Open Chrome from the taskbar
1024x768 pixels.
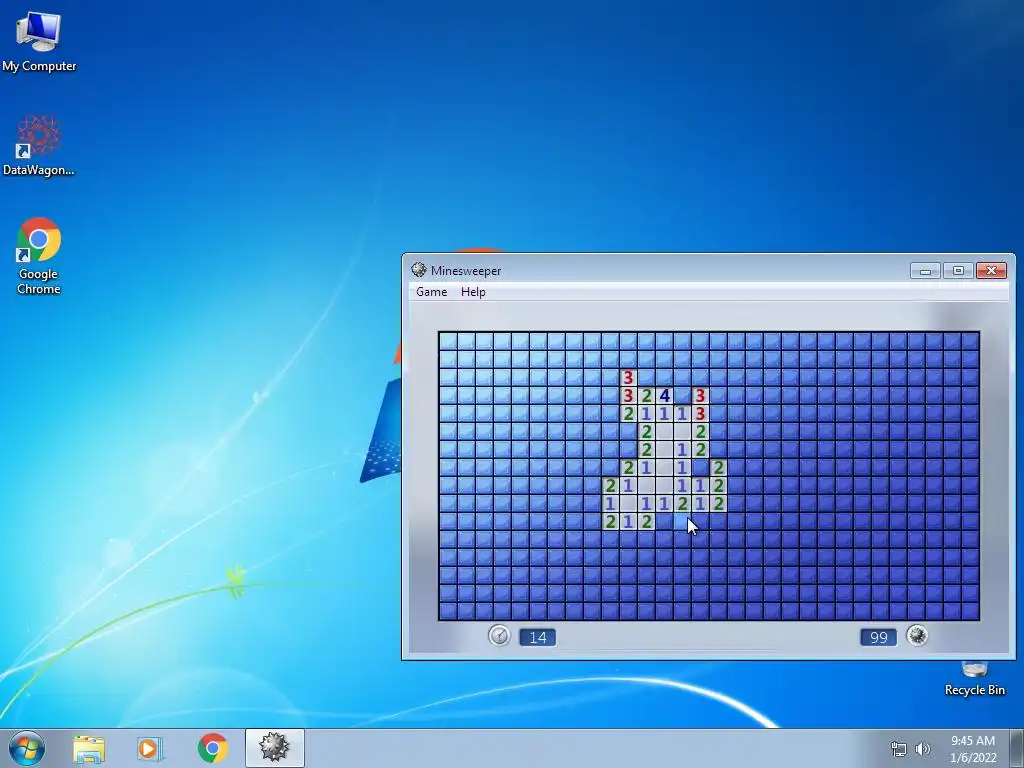click(x=212, y=748)
